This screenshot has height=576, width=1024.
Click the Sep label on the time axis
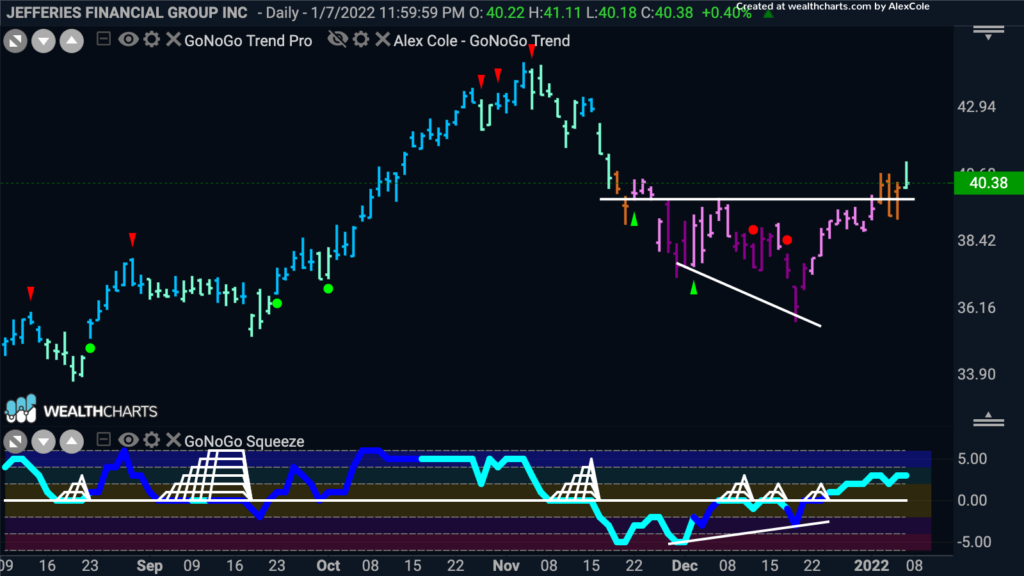point(149,566)
